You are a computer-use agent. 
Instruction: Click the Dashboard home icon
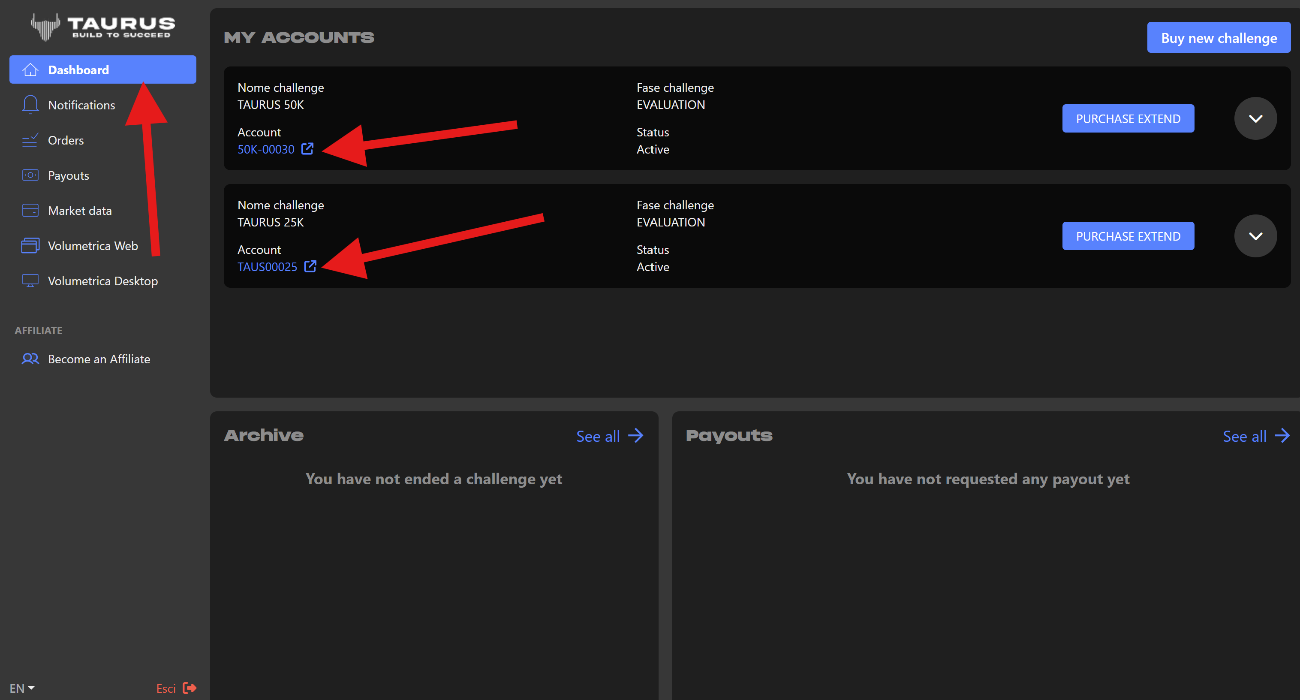30,70
